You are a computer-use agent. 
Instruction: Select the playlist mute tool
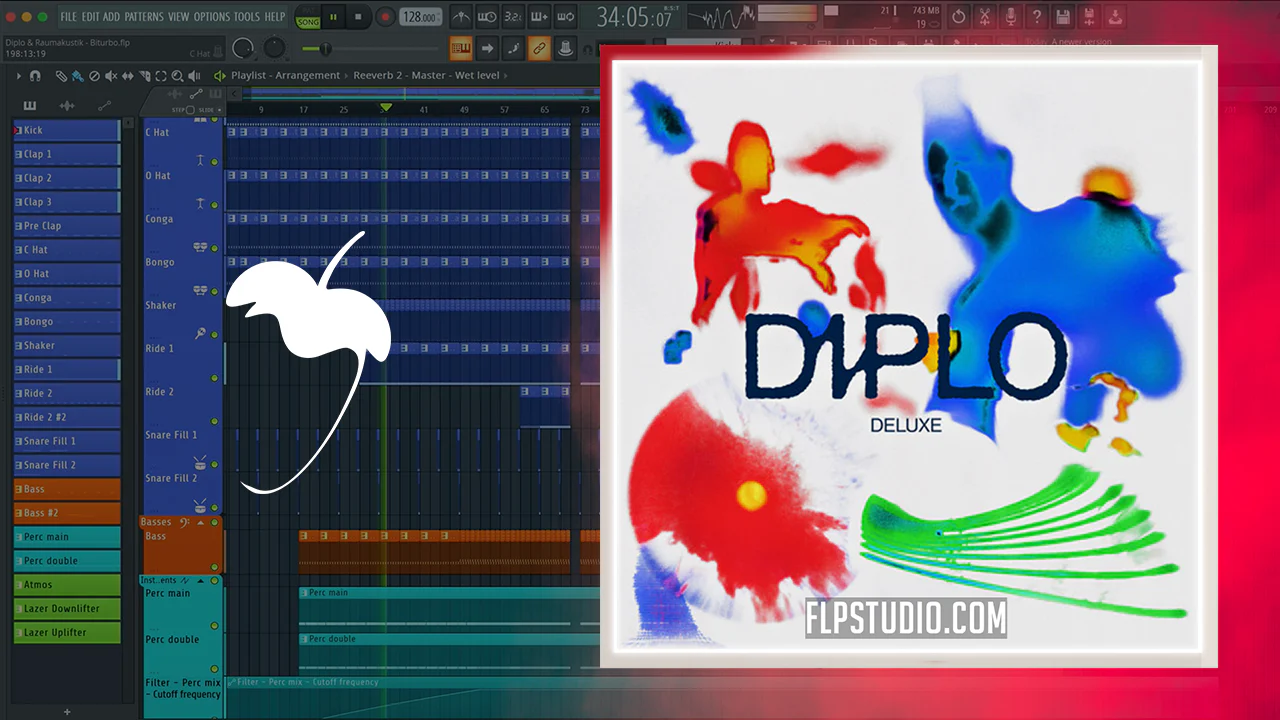pyautogui.click(x=111, y=76)
